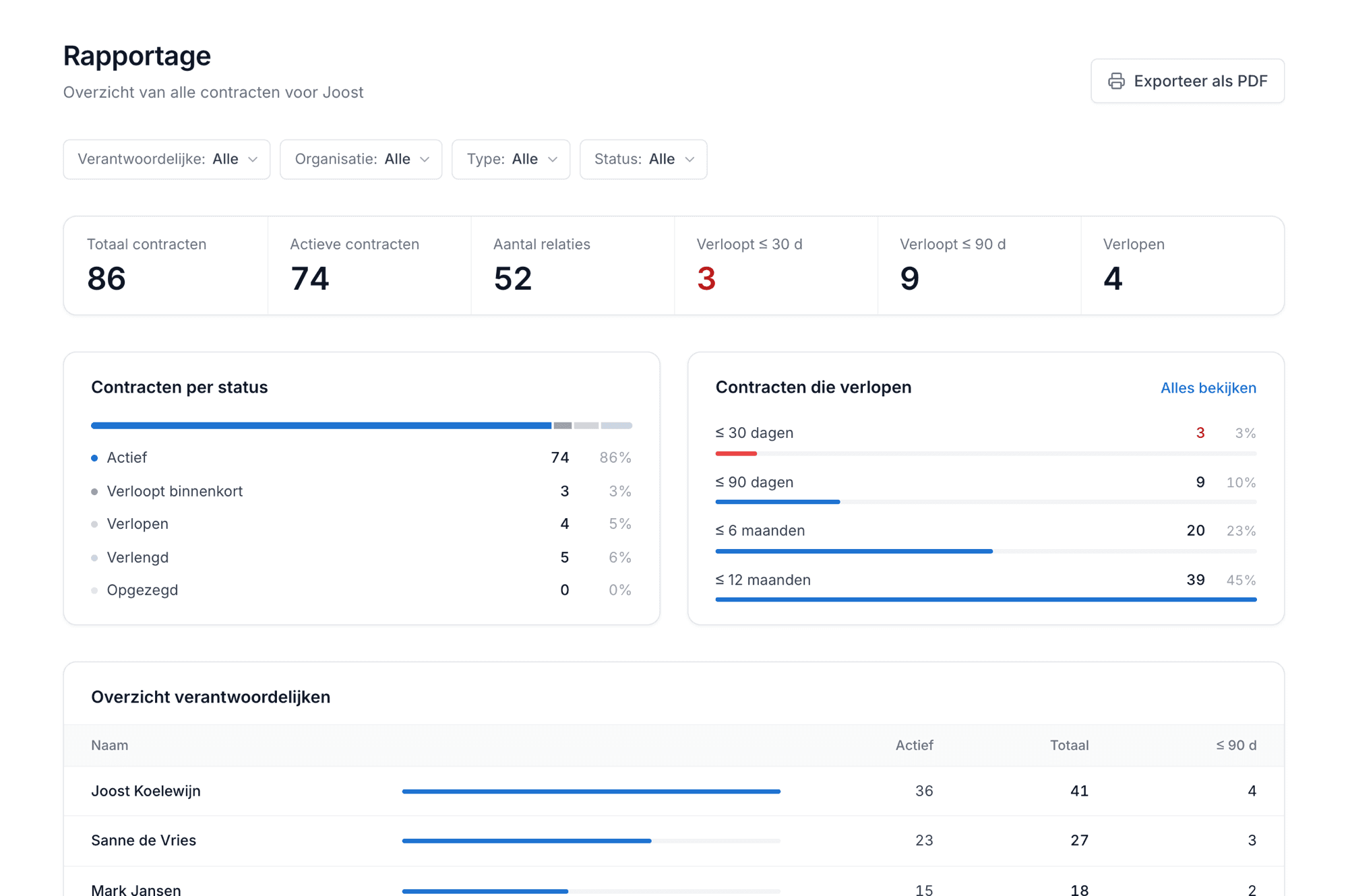
Task: Click the Verloopt ≤ 90 d stat value 9
Action: click(909, 278)
